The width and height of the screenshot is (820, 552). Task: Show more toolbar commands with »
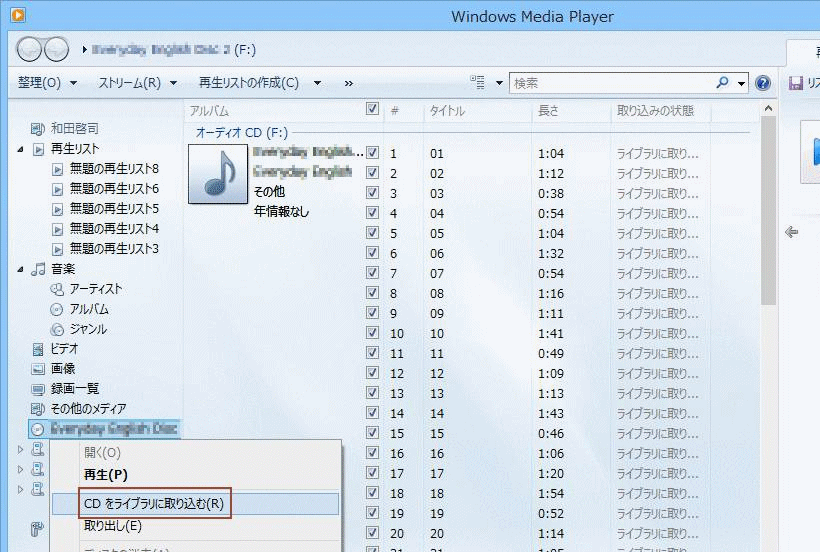click(349, 83)
